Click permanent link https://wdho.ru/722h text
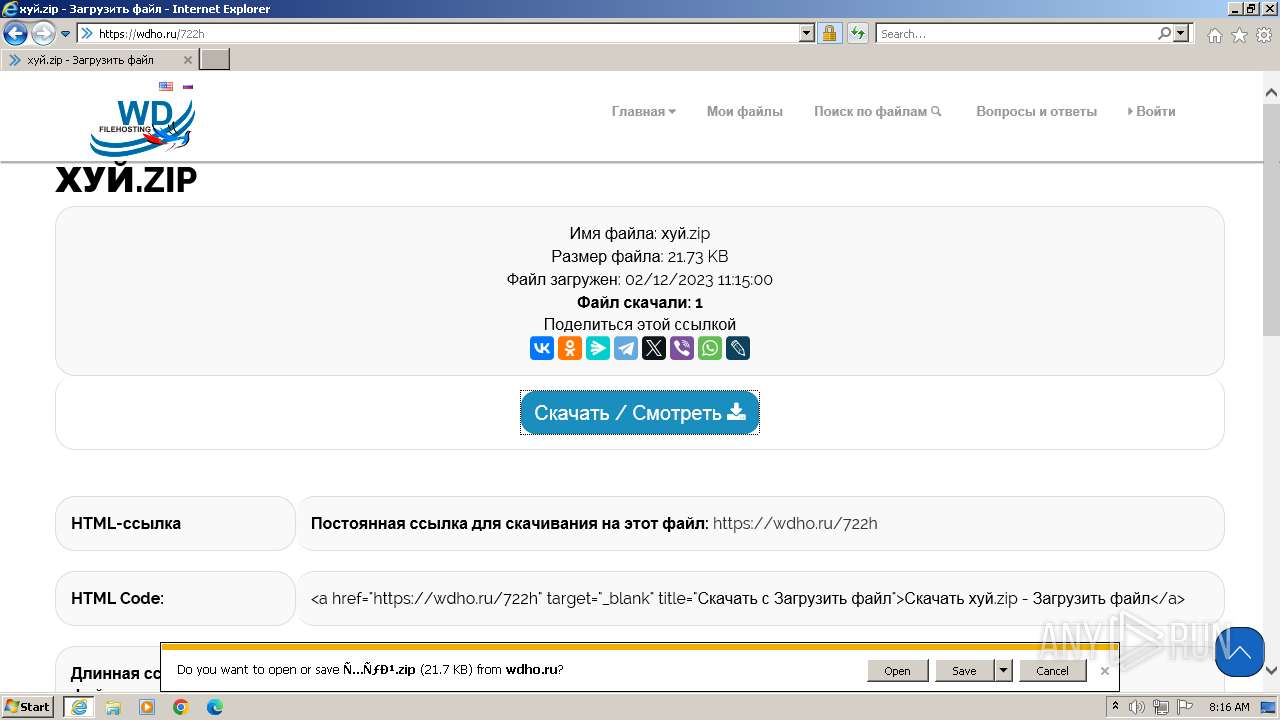 click(x=795, y=523)
